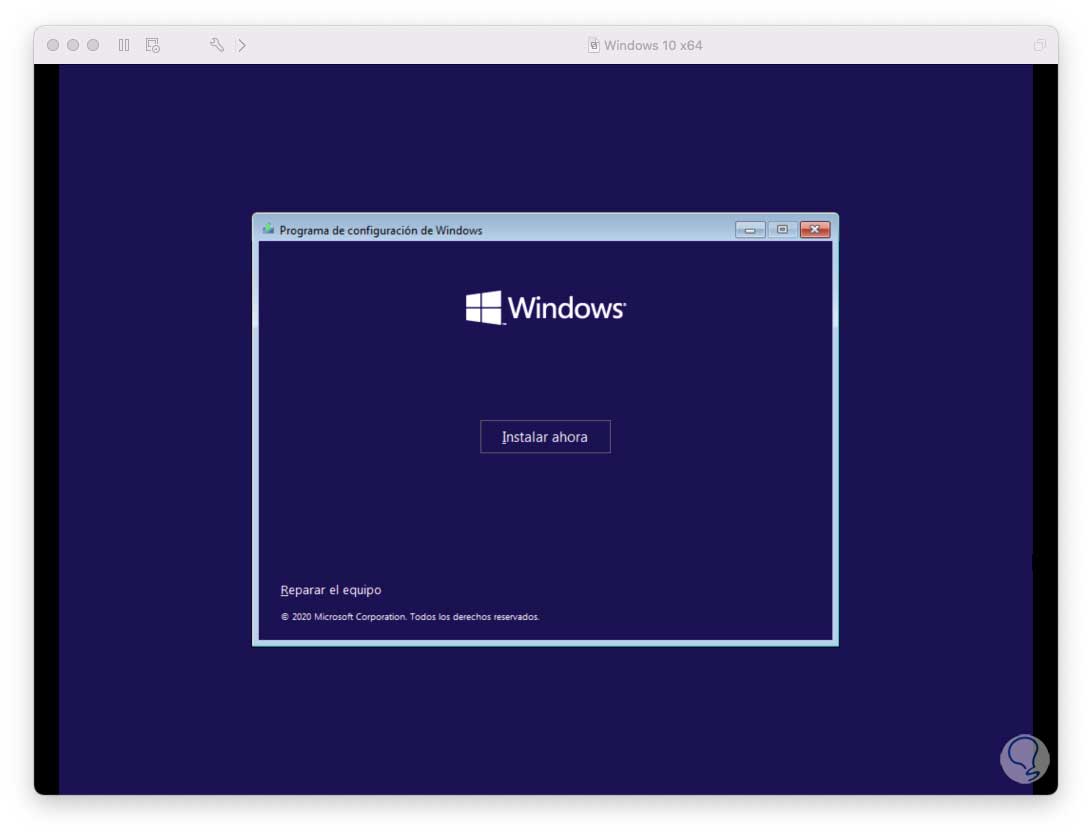Minimize the Programa de configuración window
The width and height of the screenshot is (1092, 837).
click(x=750, y=230)
